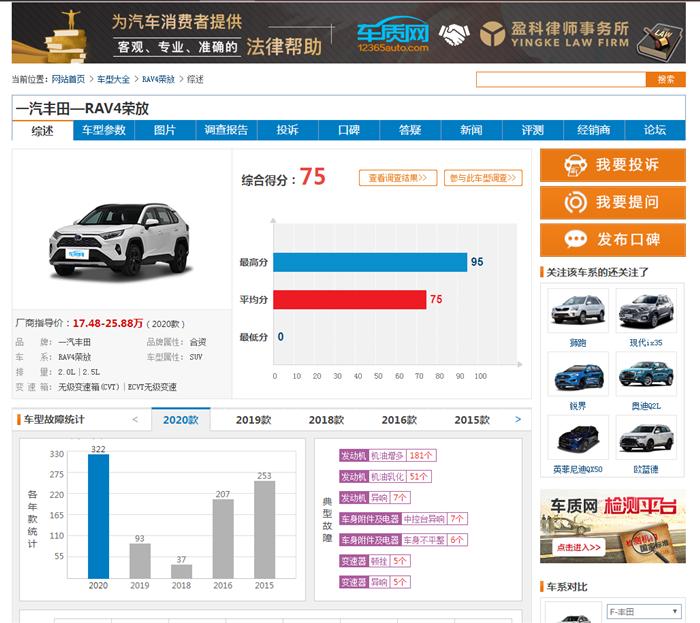Open the 现代ix35 car thumbnail
700x623 pixels.
pyautogui.click(x=646, y=310)
